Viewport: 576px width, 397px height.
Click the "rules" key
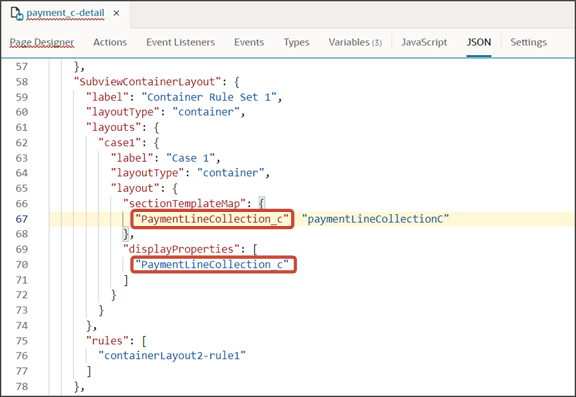coord(107,341)
